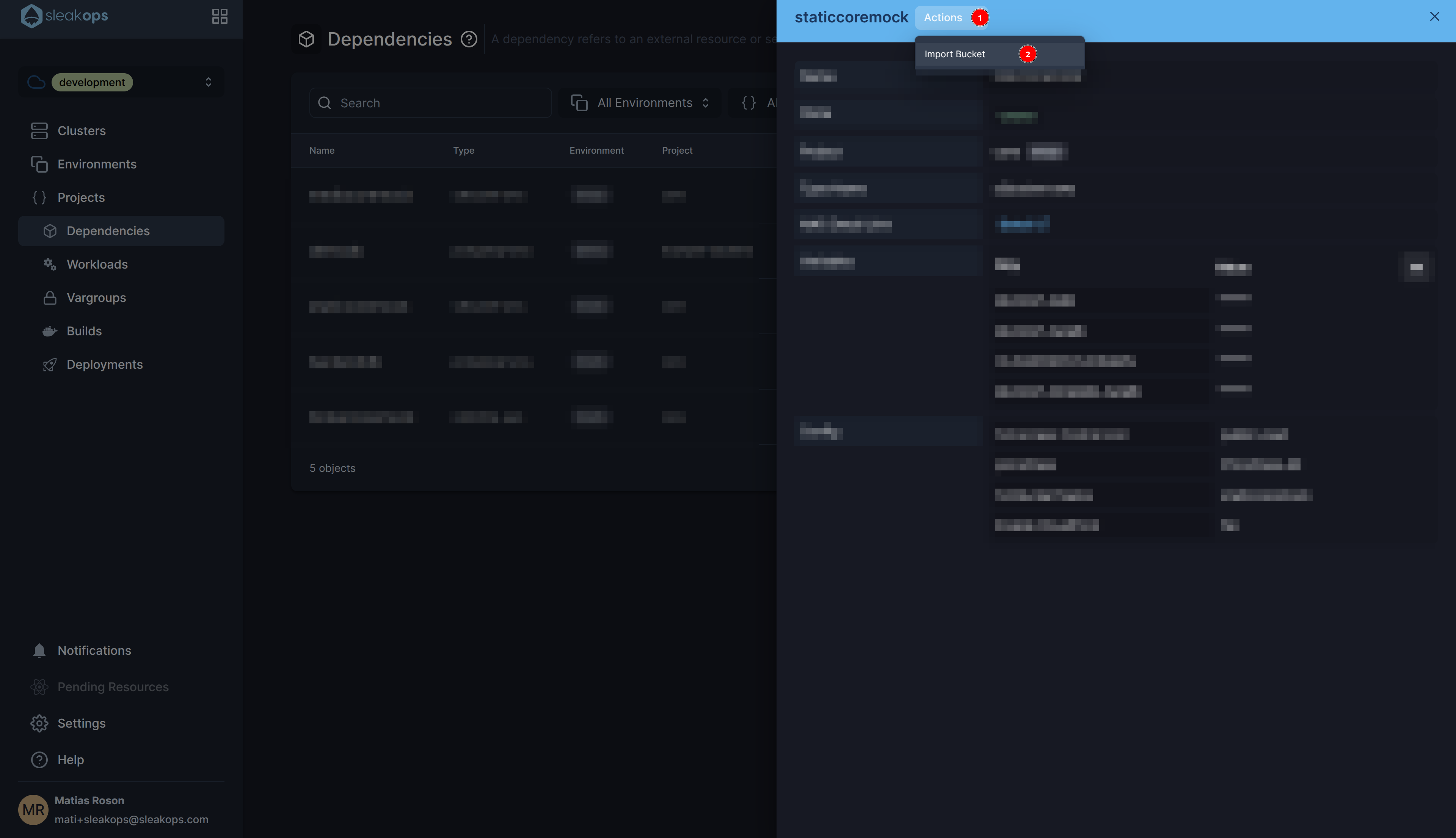Close the staticcoremock detail panel

coord(1434,17)
